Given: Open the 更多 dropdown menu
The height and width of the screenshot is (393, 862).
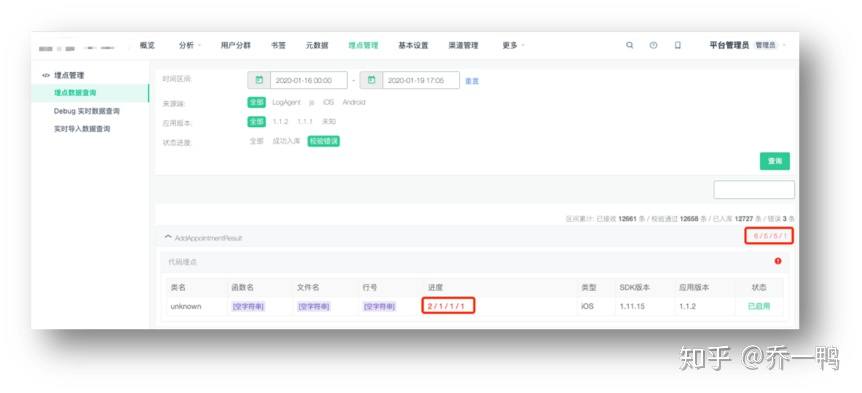Looking at the screenshot, I should 513,46.
